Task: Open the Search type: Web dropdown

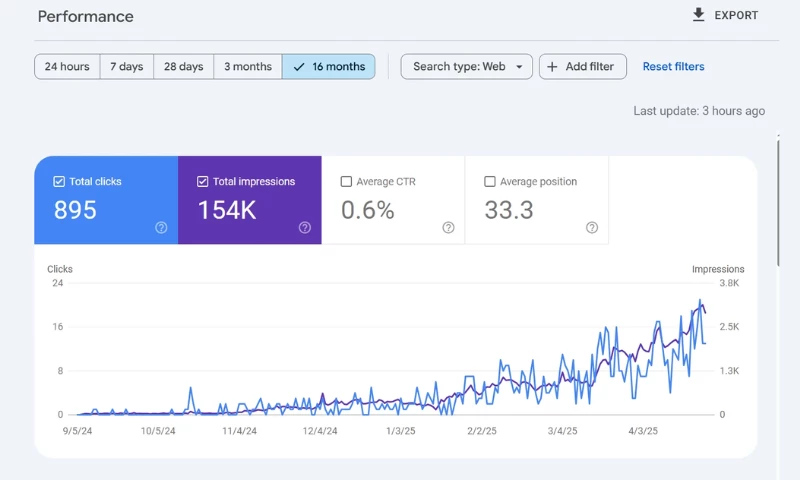Action: (466, 67)
